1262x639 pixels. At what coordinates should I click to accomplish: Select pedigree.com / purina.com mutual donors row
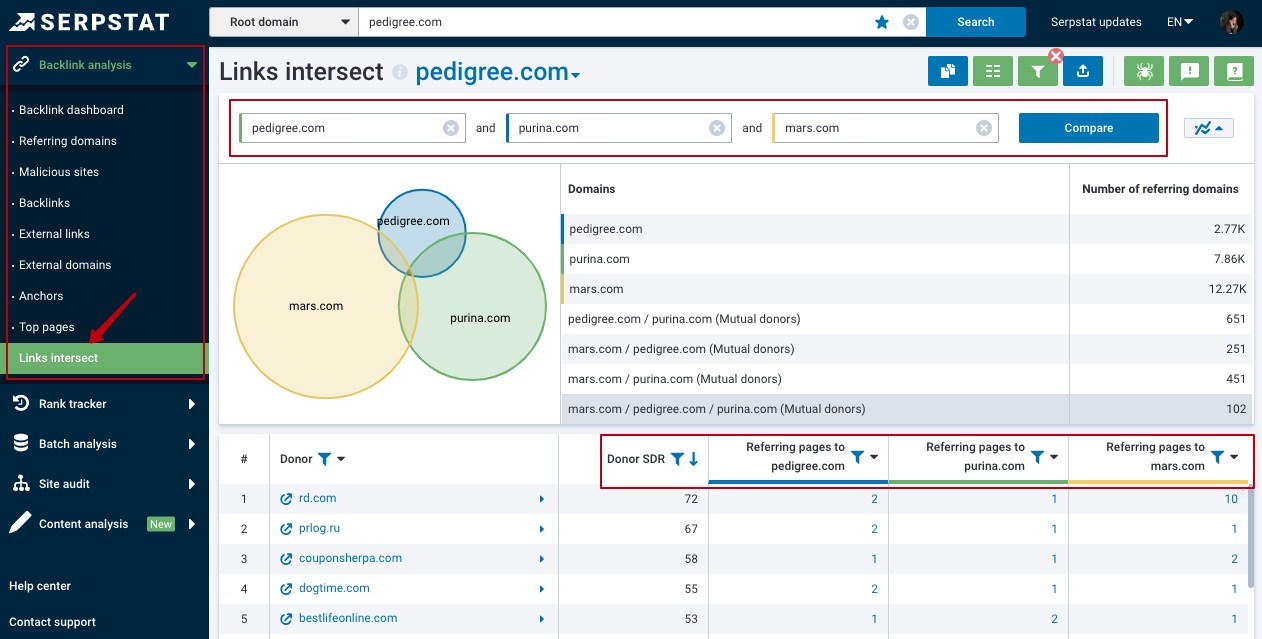pos(907,319)
